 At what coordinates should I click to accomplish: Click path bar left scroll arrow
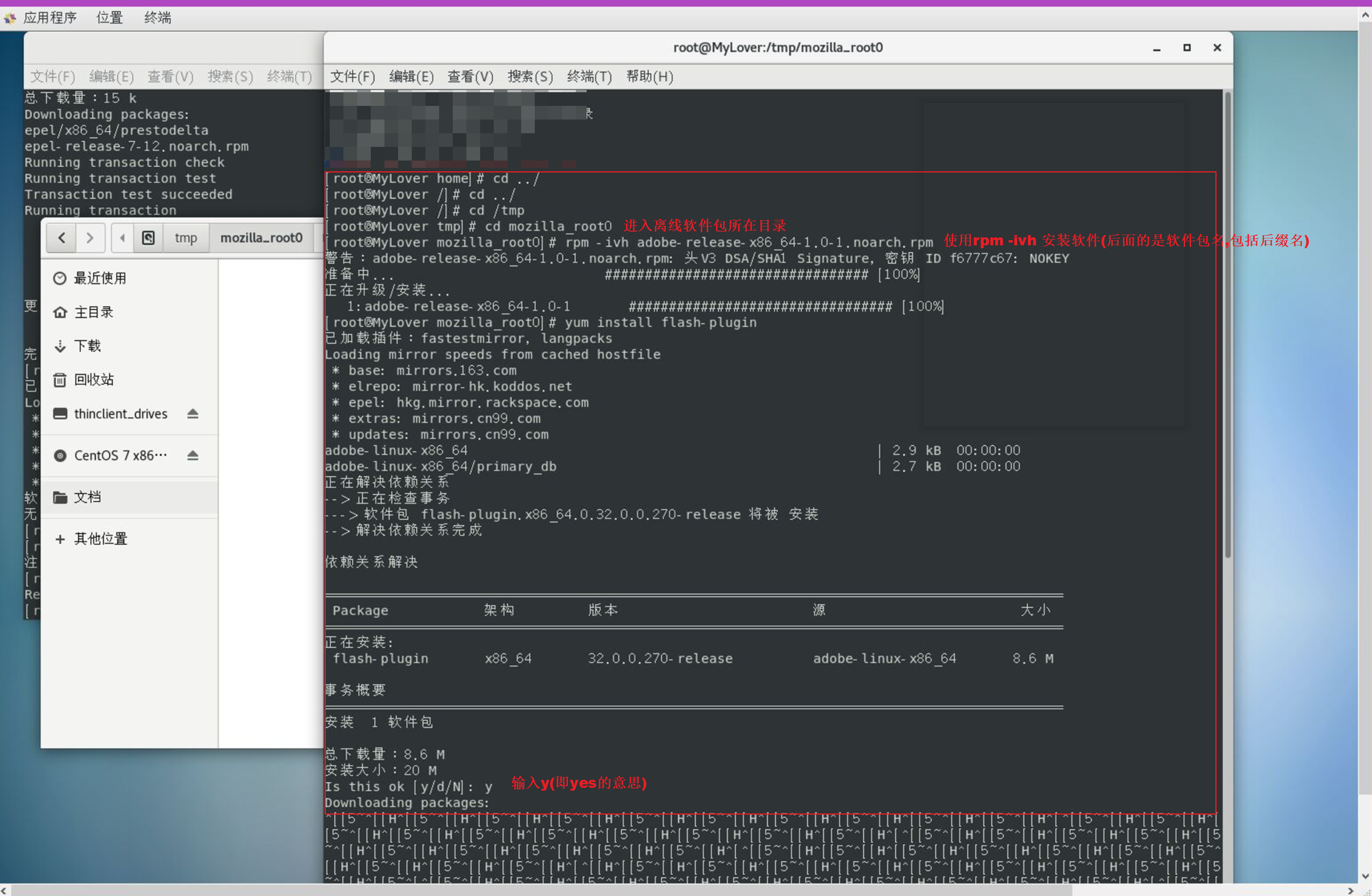click(122, 238)
